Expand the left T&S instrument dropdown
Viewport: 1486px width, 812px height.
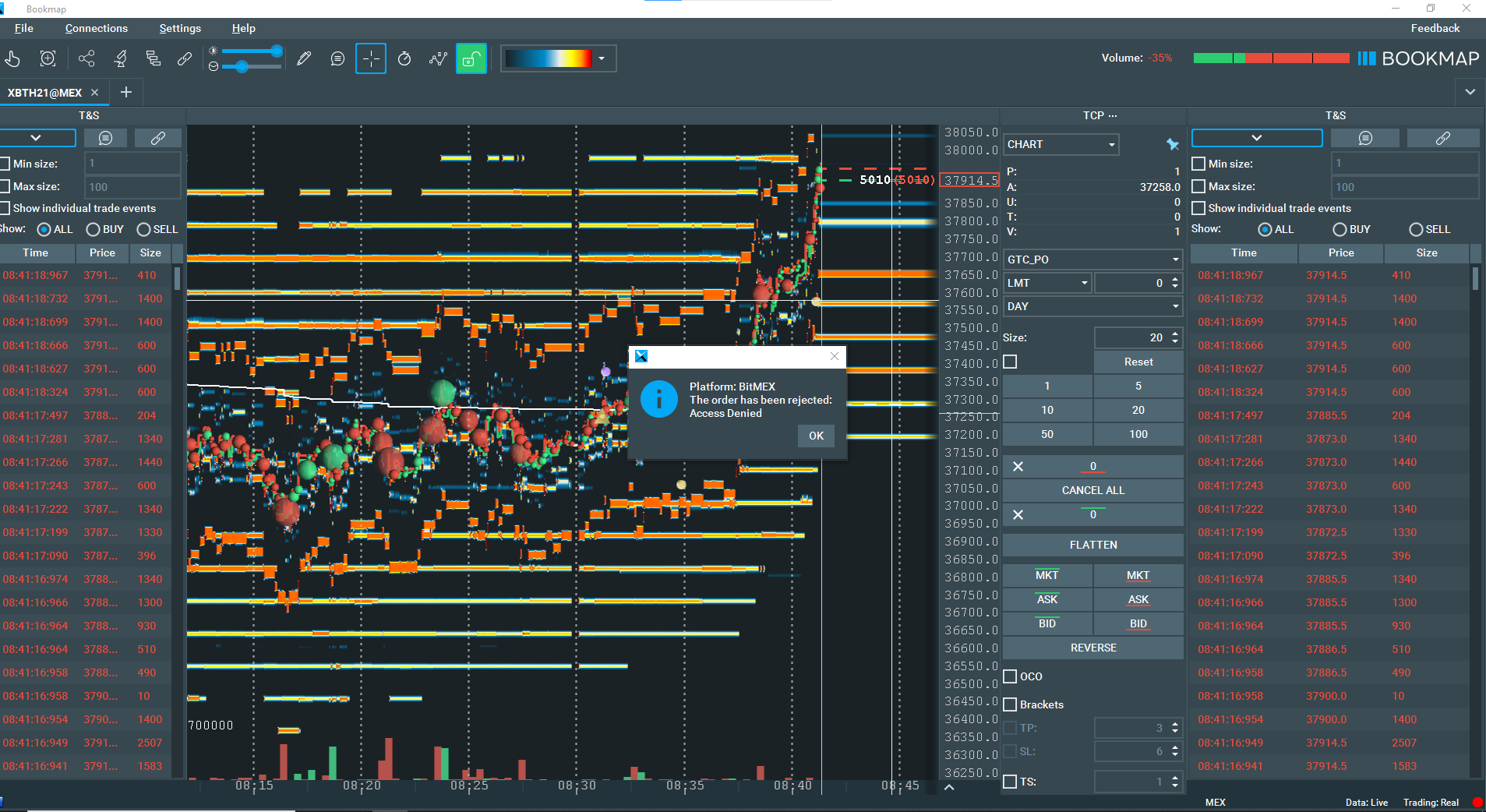(x=36, y=138)
